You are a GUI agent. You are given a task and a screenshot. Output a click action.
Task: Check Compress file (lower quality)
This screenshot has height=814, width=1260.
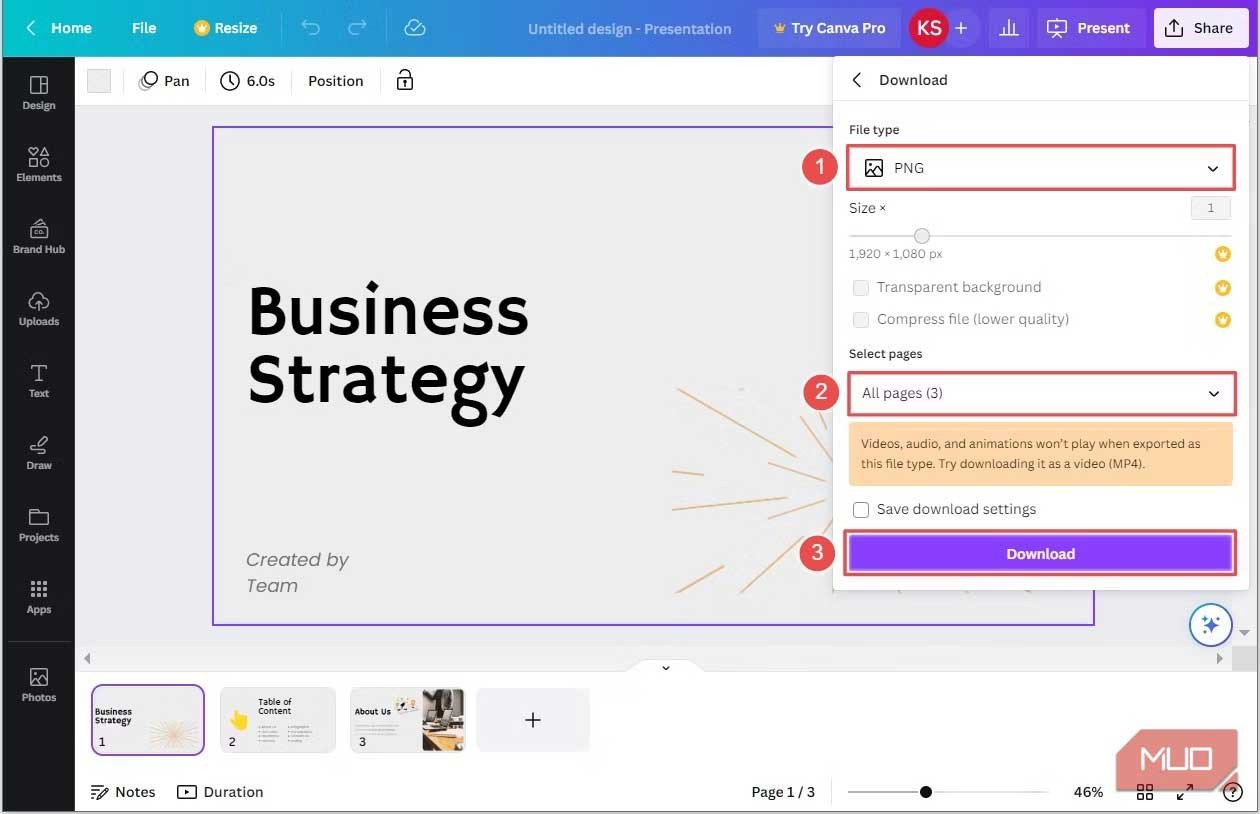click(861, 319)
